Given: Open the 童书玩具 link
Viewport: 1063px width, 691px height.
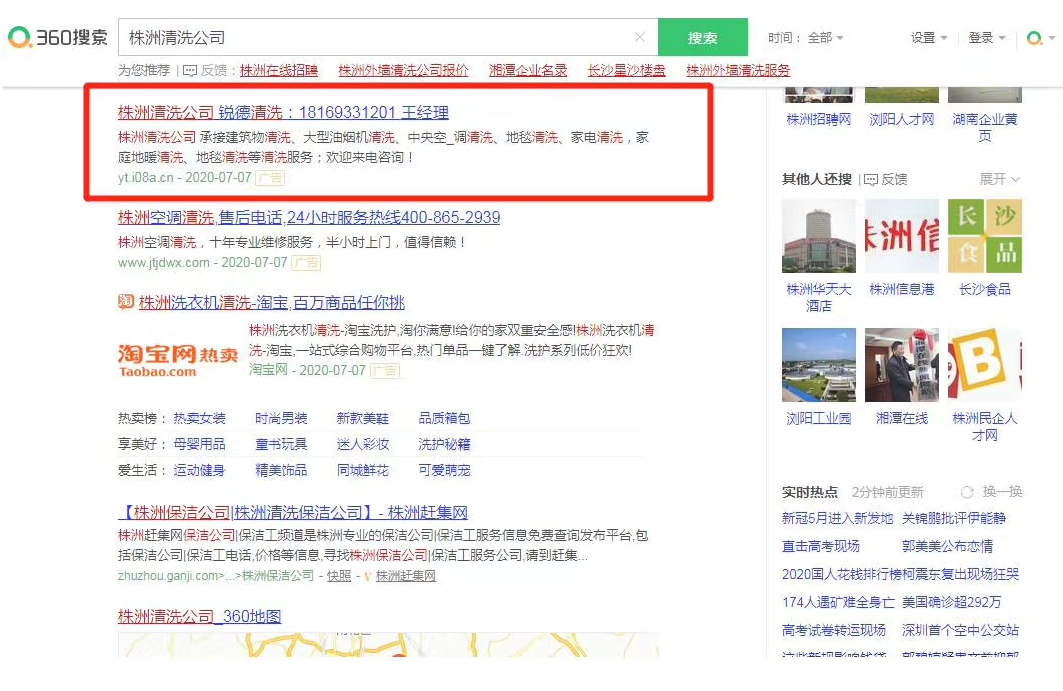Looking at the screenshot, I should [281, 444].
